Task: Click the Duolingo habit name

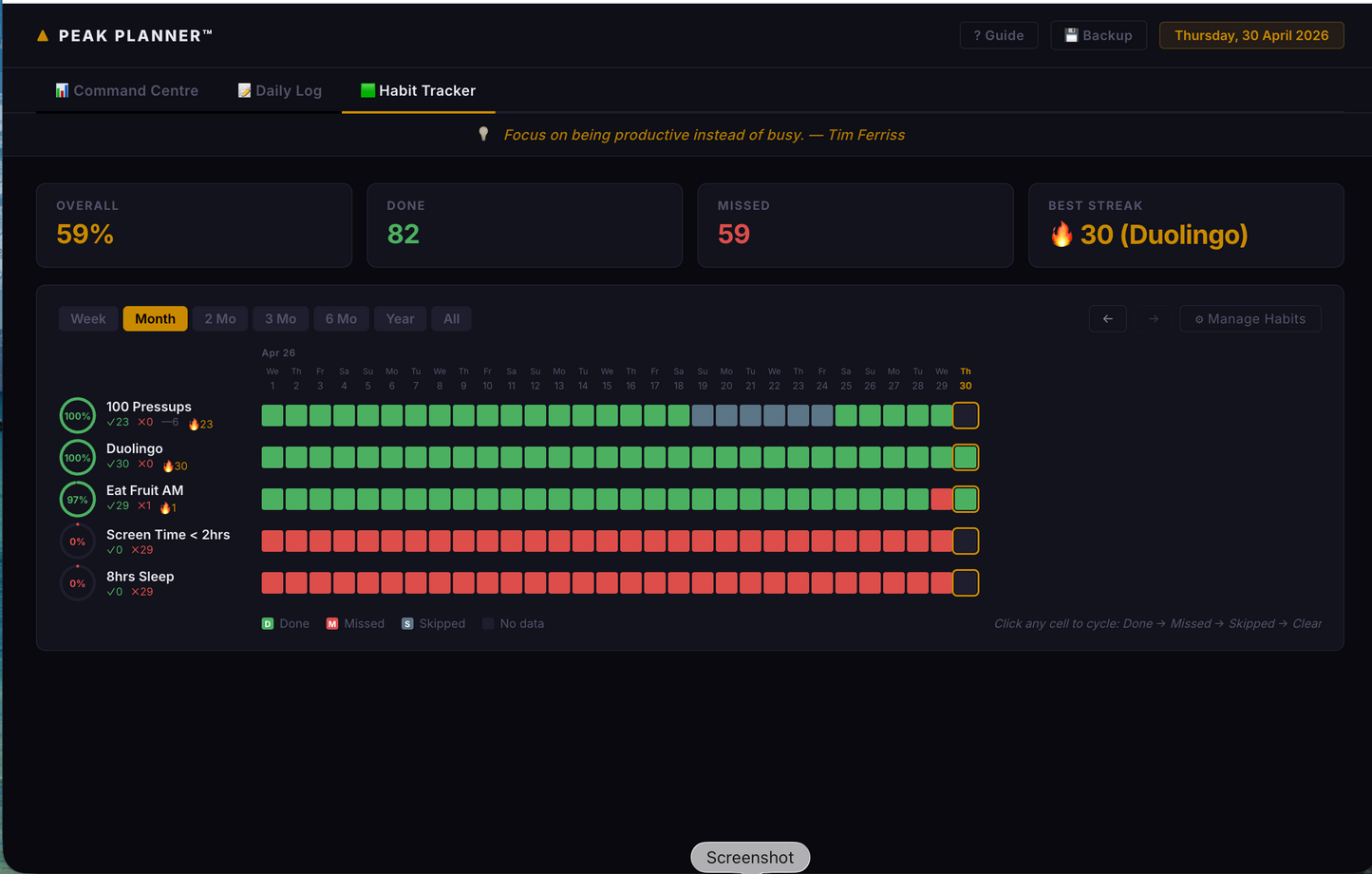Action: 135,448
